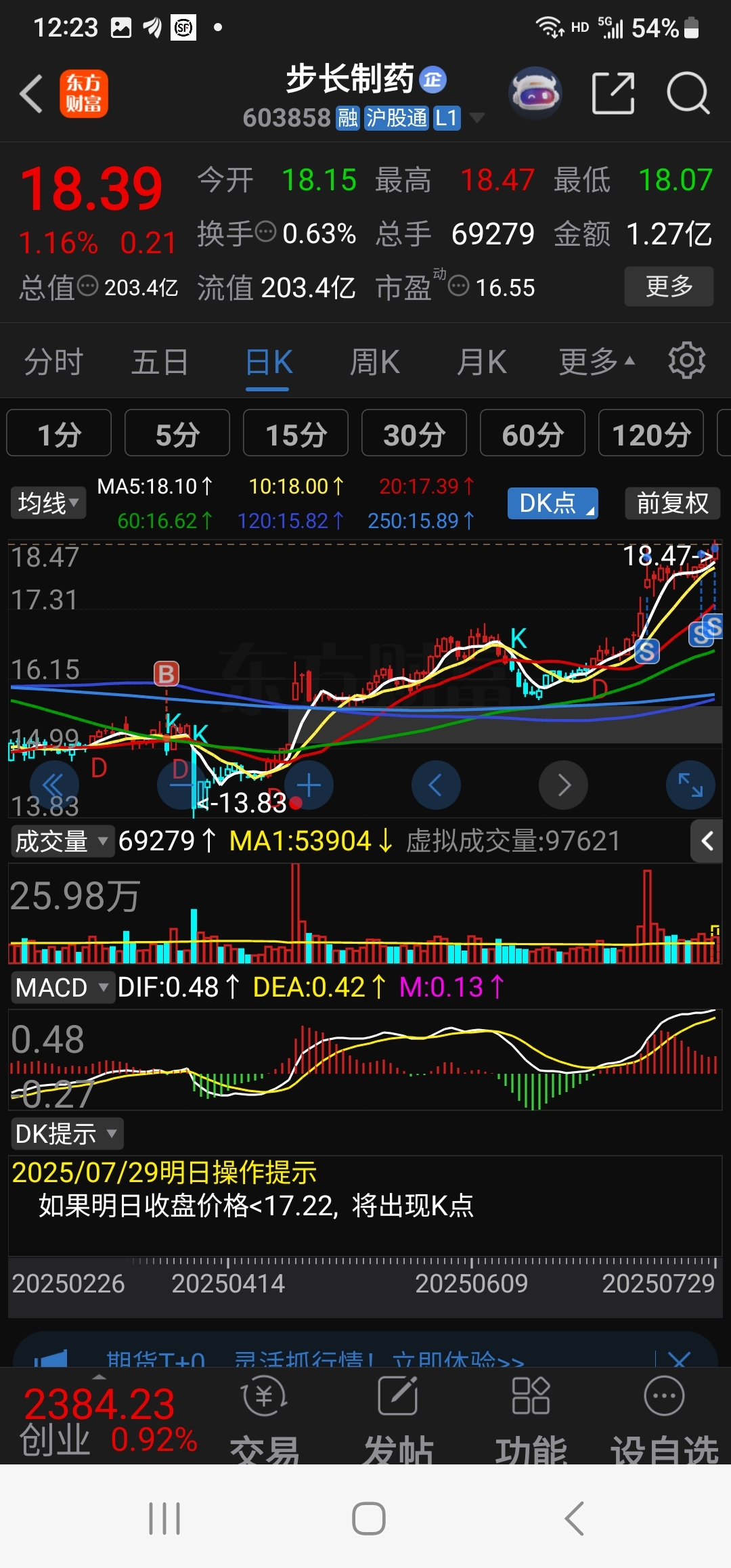Image resolution: width=731 pixels, height=1568 pixels.
Task: Tap the current price 18.39
Action: [91, 188]
